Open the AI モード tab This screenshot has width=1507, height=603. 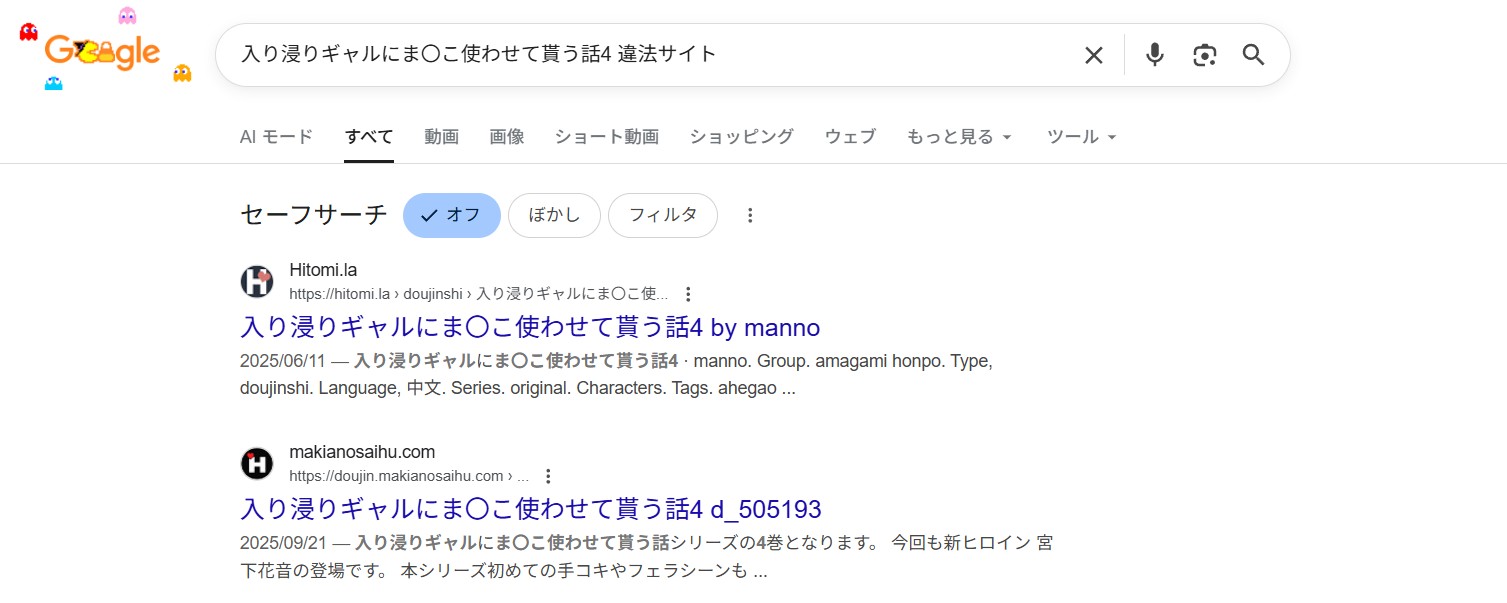[276, 137]
